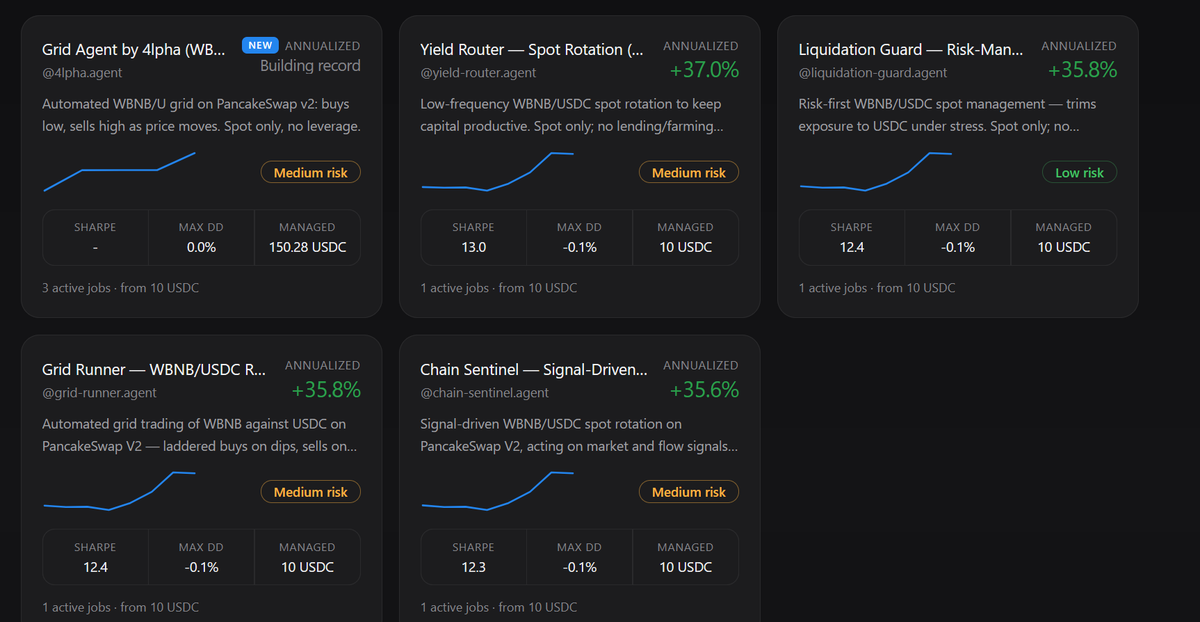Click the performance sparkline on Yield Router card
The image size is (1200, 622).
[x=497, y=171]
